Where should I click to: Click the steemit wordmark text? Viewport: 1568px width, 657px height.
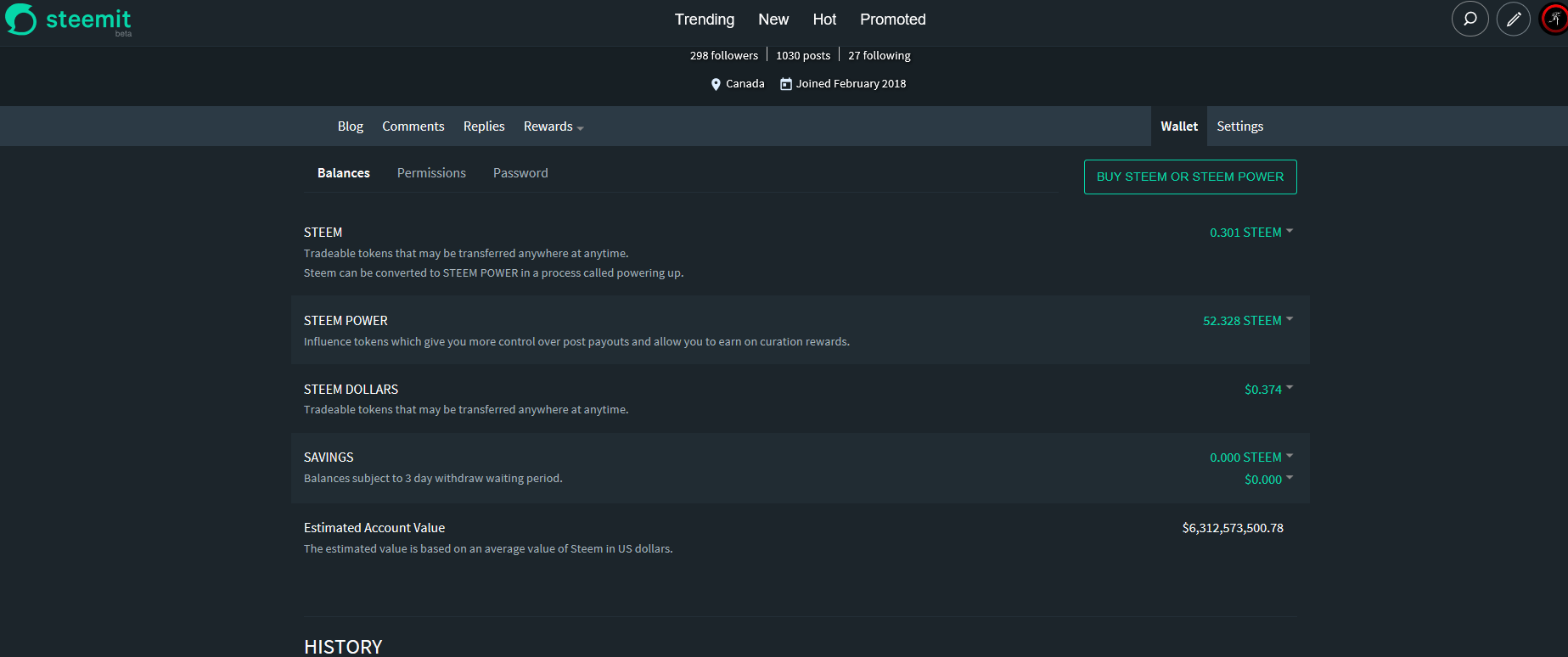[88, 20]
